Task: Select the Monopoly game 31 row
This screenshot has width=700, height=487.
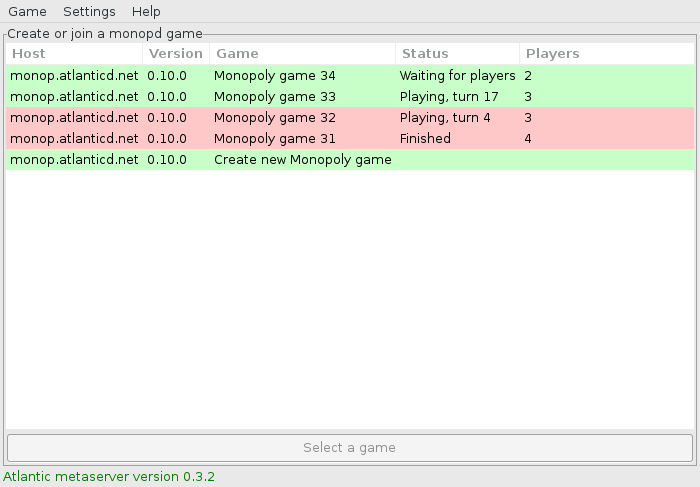Action: click(274, 139)
